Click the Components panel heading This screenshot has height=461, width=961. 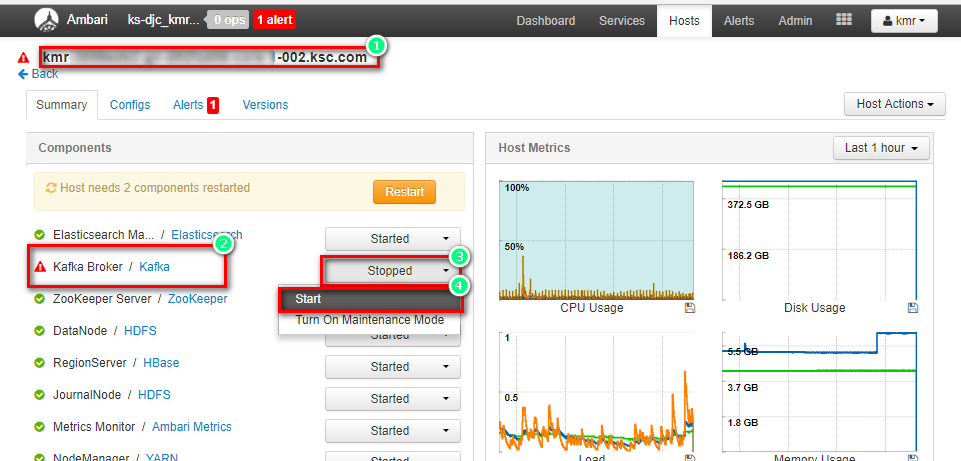[75, 148]
